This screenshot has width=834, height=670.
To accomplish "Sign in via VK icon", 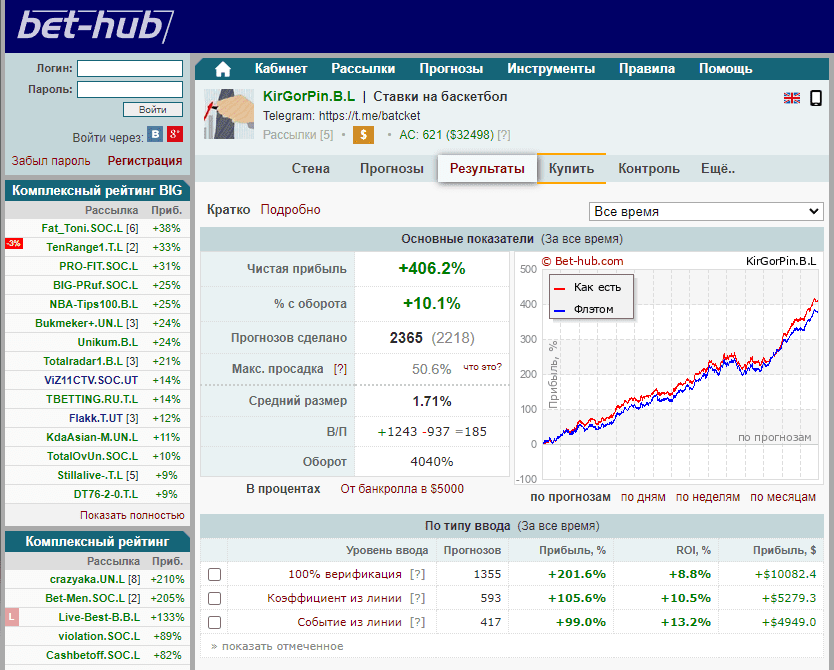I will 155,135.
